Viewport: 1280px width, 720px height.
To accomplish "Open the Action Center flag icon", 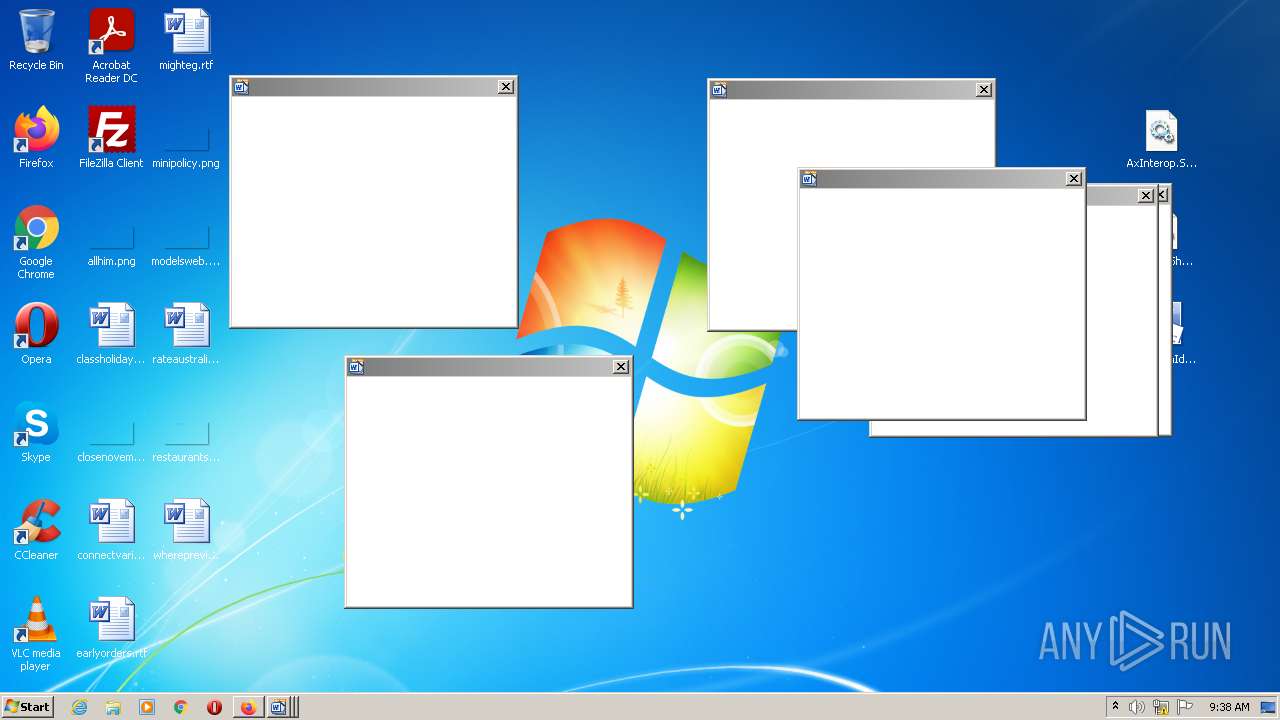I will (1185, 707).
